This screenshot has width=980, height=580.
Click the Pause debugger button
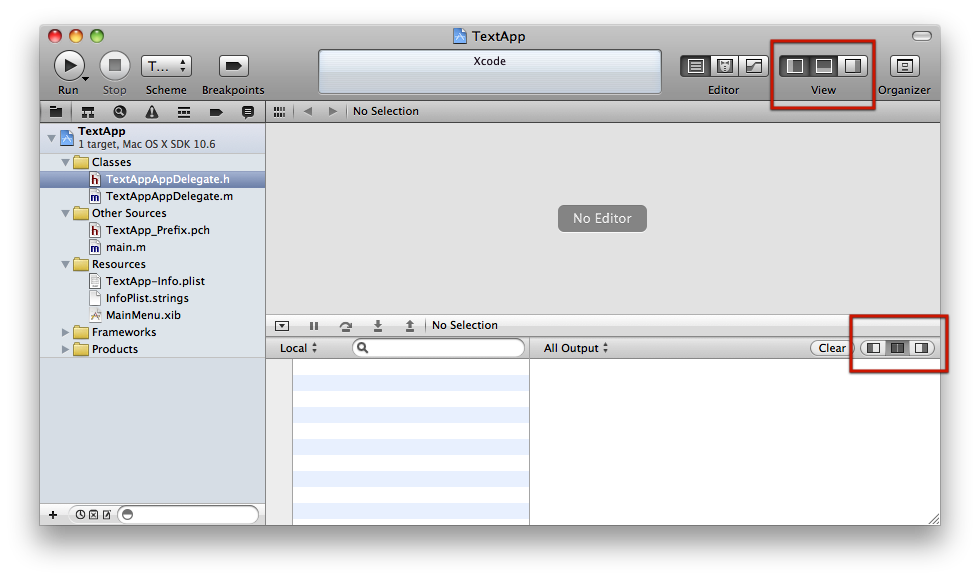[314, 326]
